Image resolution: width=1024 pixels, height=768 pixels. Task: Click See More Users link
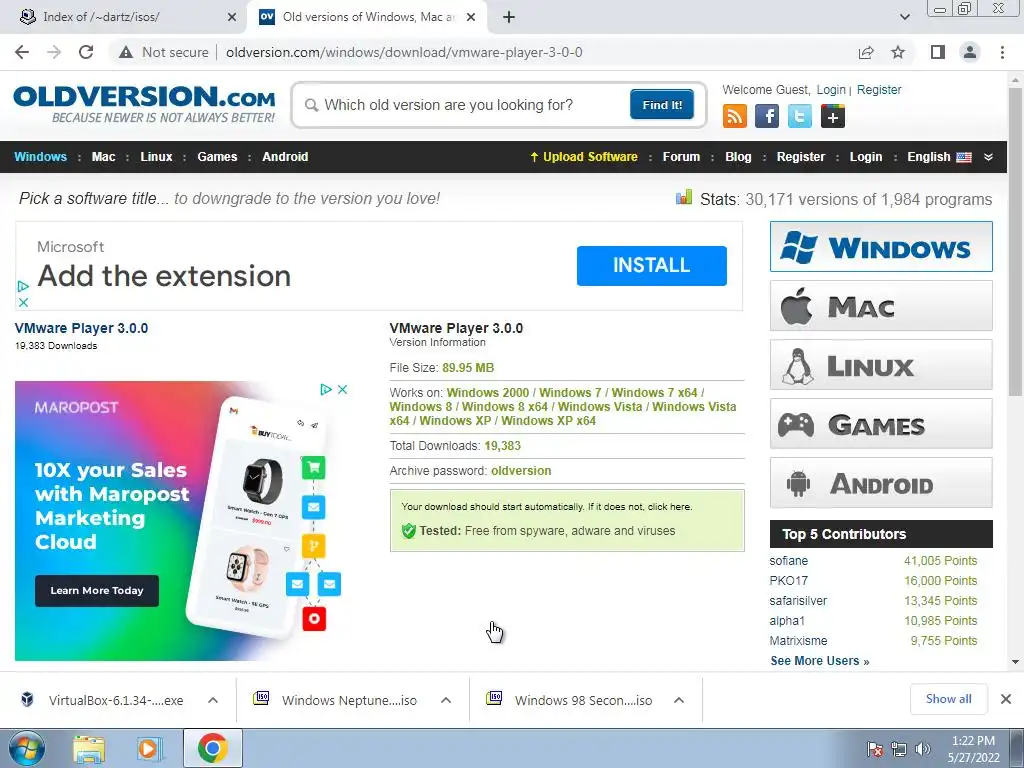pyautogui.click(x=820, y=661)
